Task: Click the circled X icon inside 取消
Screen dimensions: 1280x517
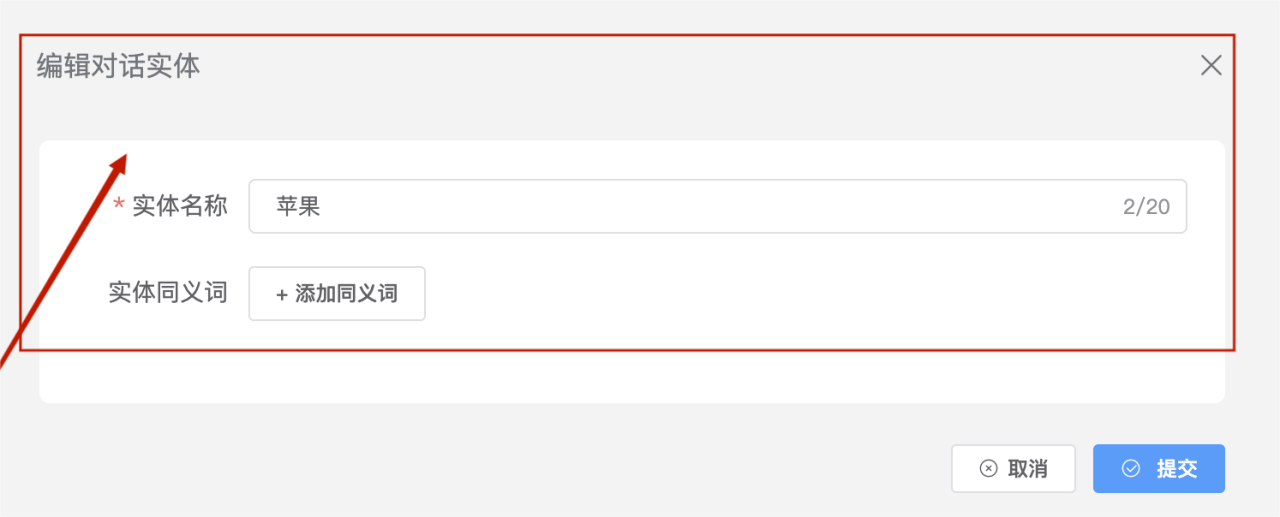Action: tap(988, 469)
